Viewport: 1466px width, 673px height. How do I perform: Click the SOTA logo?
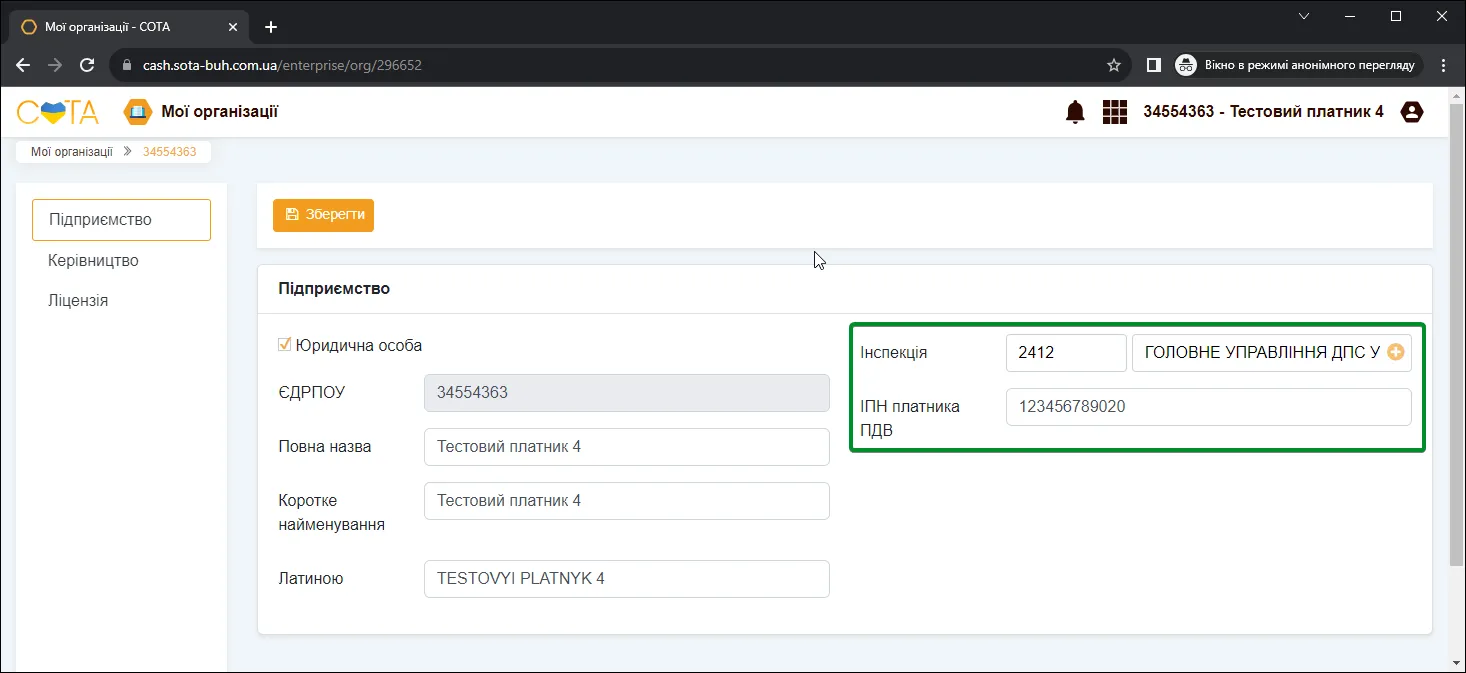pos(58,112)
